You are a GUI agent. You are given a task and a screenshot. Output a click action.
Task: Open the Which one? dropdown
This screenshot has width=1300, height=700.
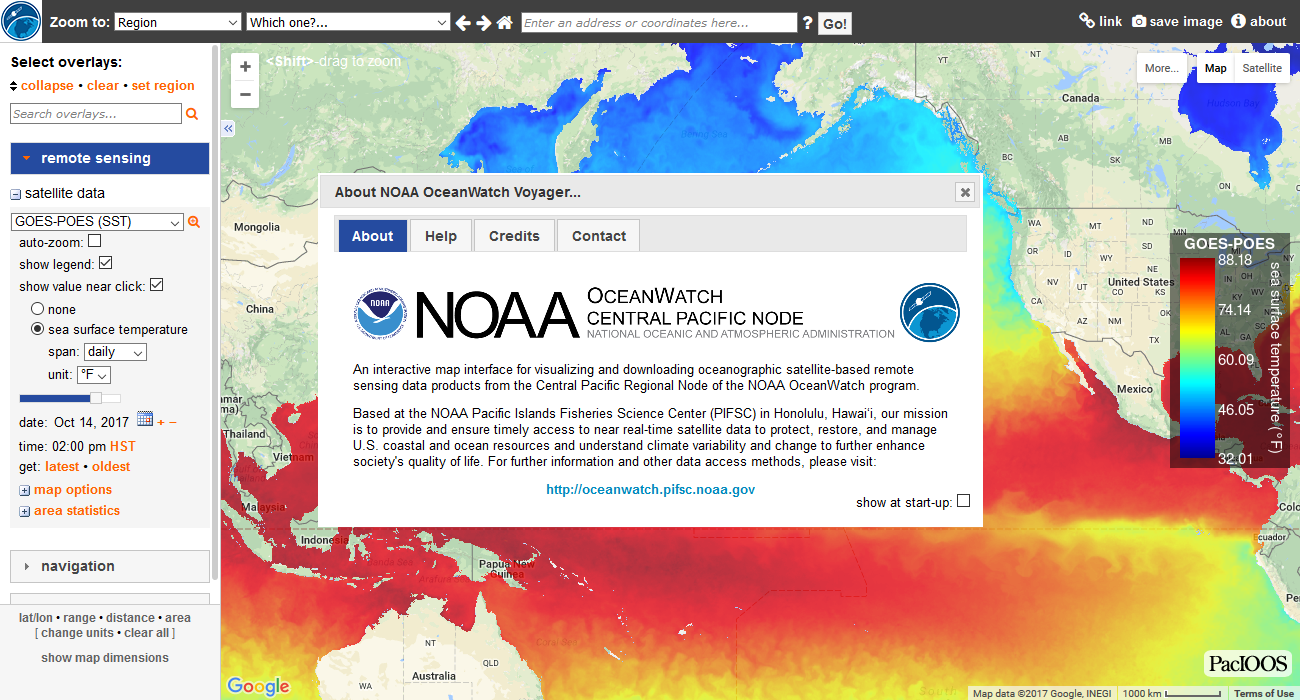[348, 22]
